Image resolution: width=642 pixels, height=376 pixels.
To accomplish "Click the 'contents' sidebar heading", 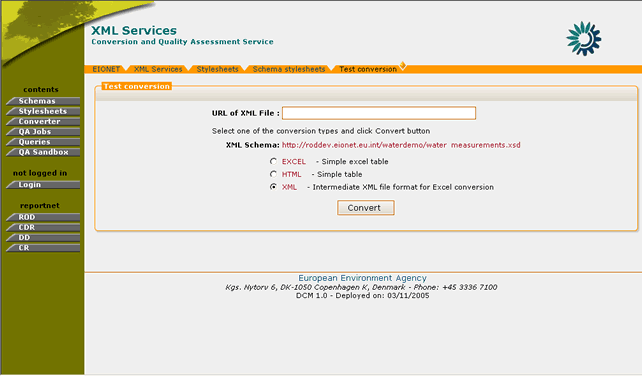I will (x=41, y=89).
